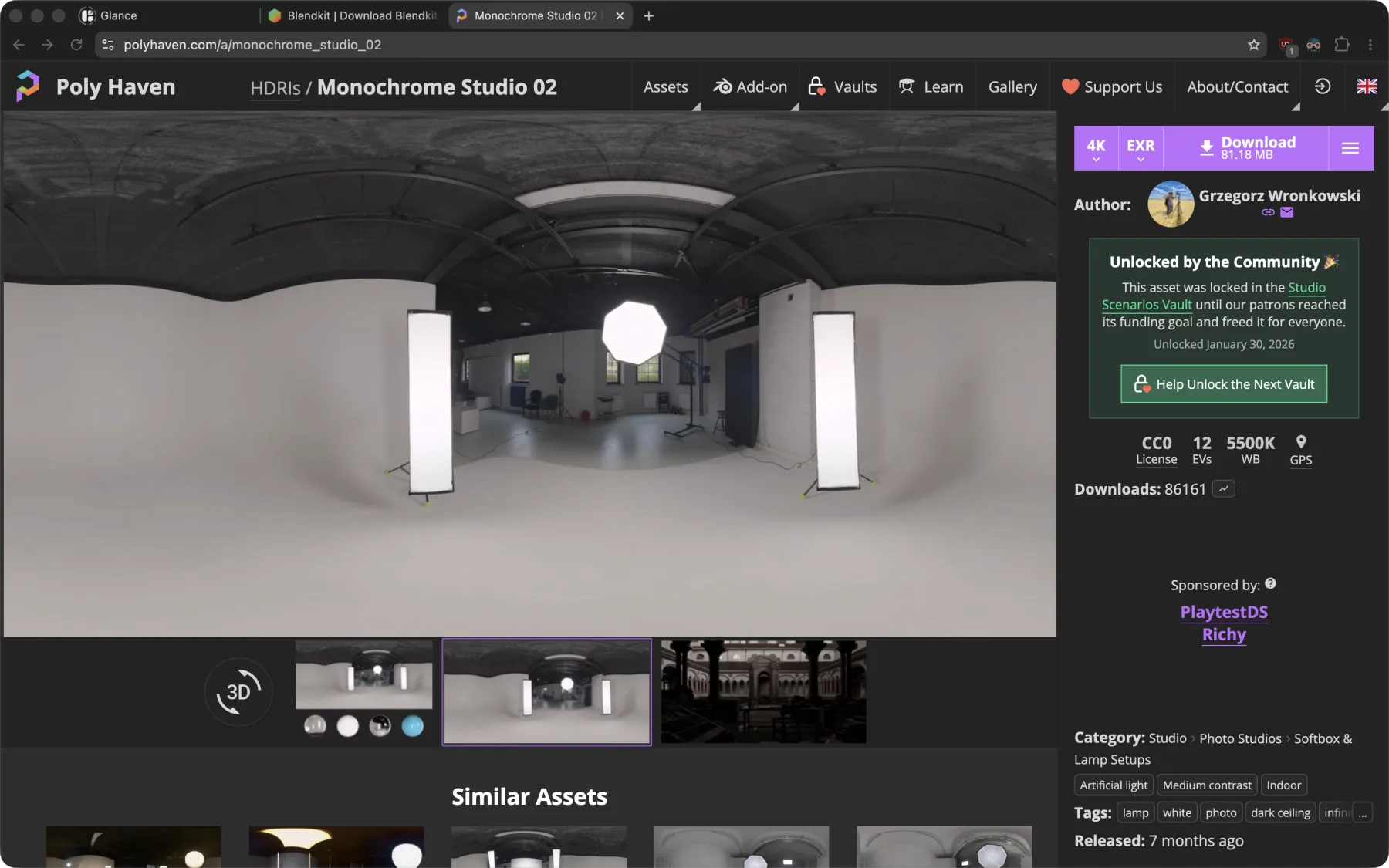
Task: Switch to the Blendkit browser tab
Action: pyautogui.click(x=353, y=15)
